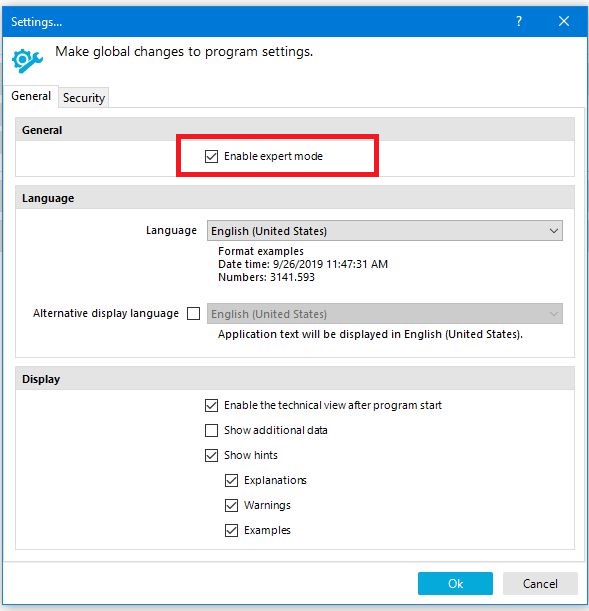Toggle the Show hints checkbox
589x611 pixels.
(211, 455)
